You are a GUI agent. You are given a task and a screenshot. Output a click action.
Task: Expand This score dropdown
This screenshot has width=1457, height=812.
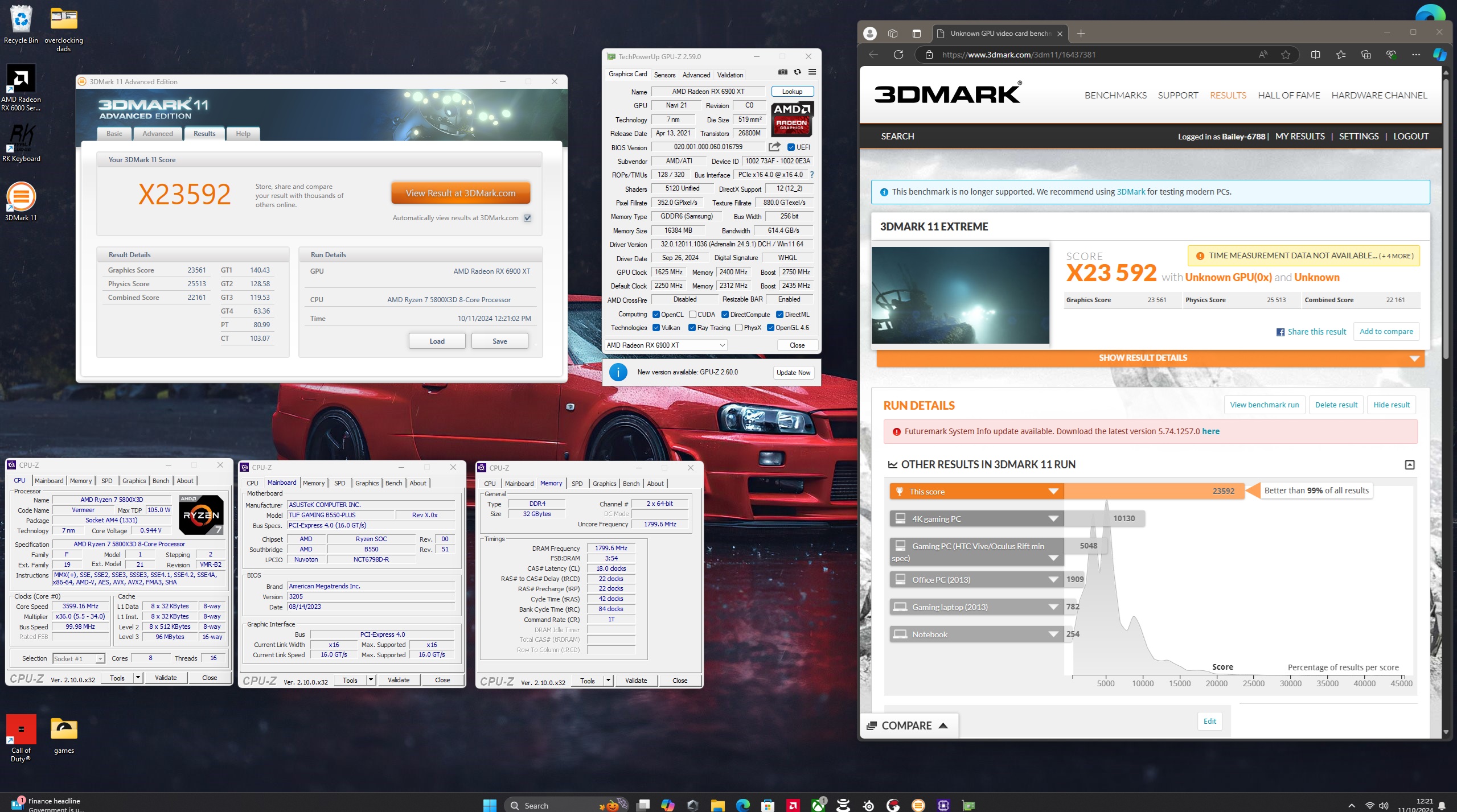[1053, 492]
